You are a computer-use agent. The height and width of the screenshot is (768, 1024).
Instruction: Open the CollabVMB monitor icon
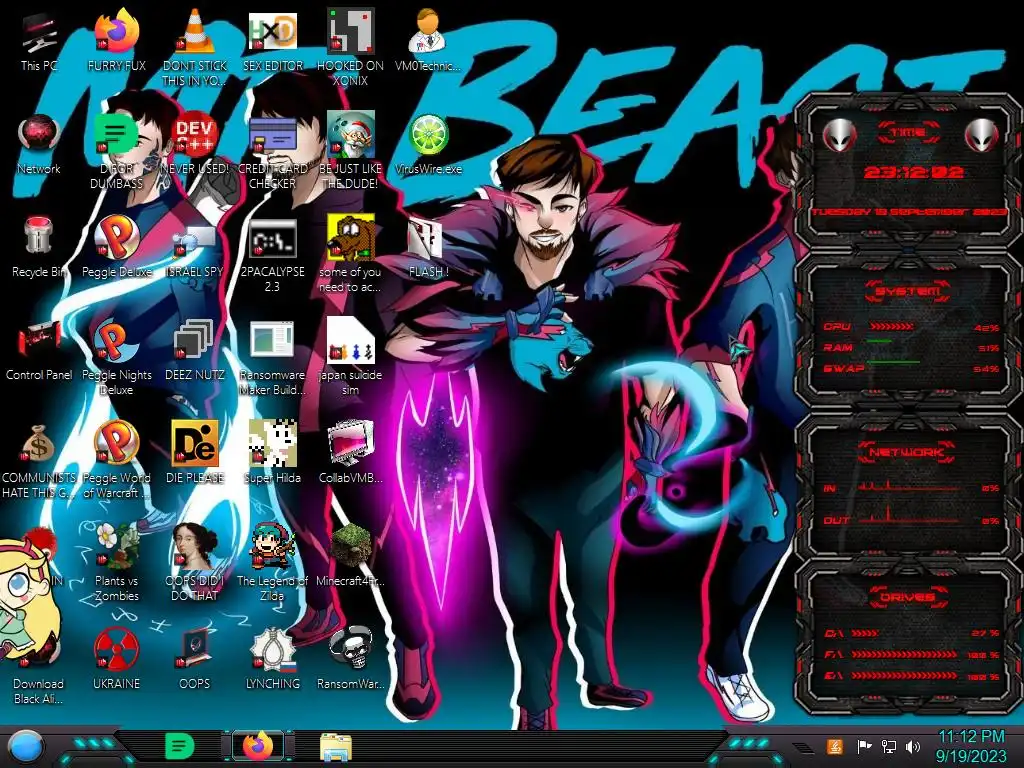tap(351, 443)
